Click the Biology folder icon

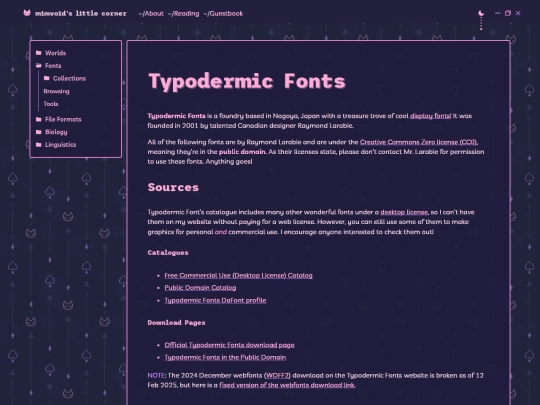click(x=39, y=132)
